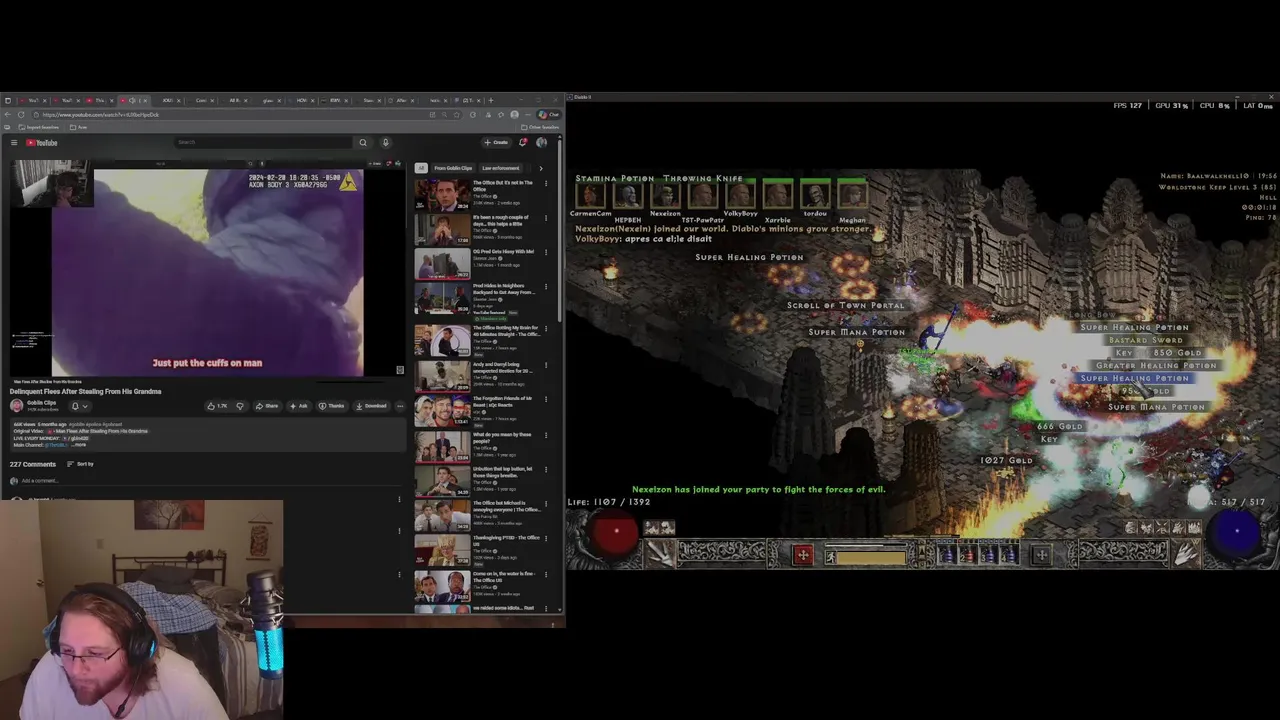Select the From Goblin Clips chip
The image size is (1280, 720).
coord(453,168)
